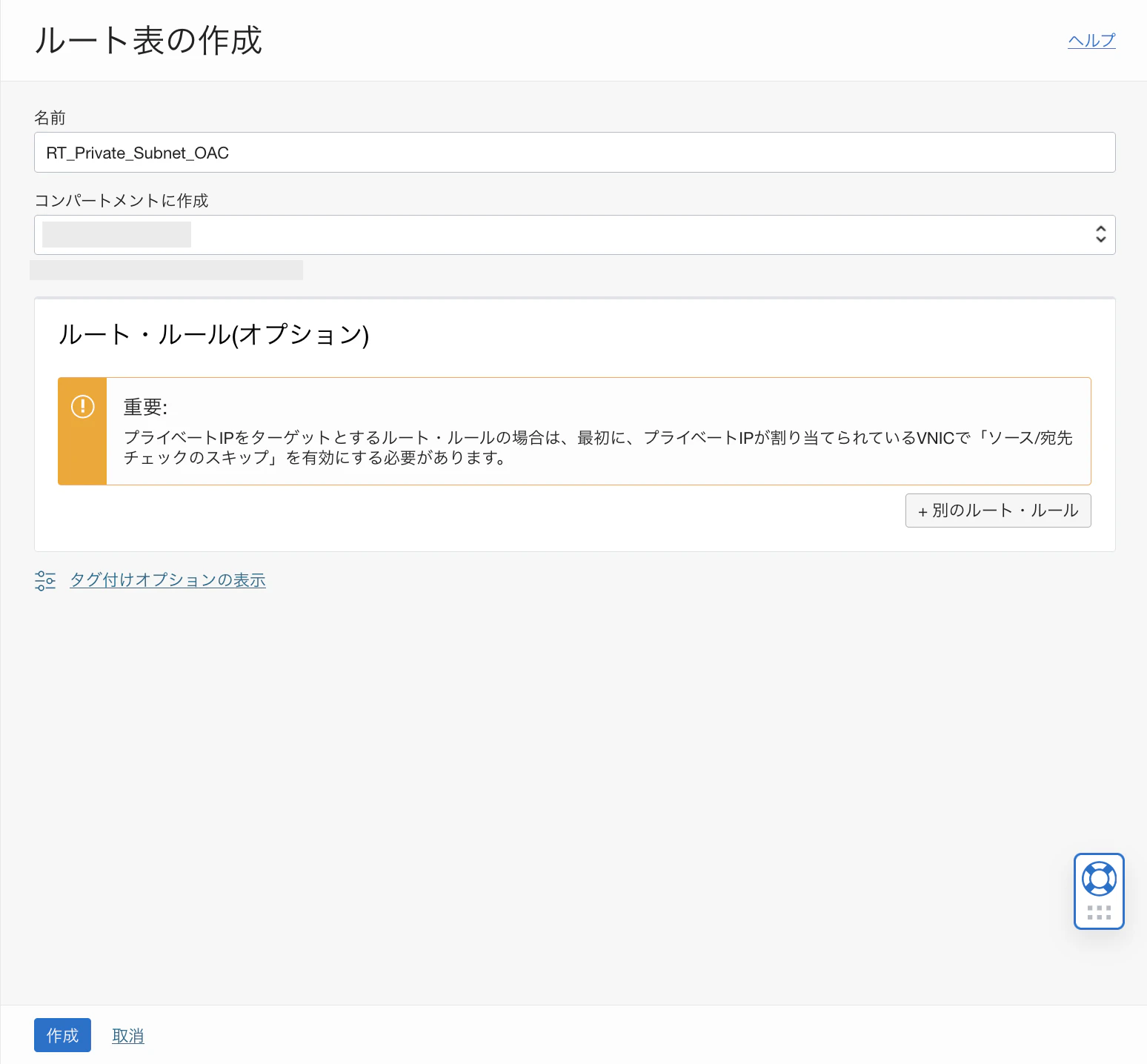
Task: Click the life-ring support help icon
Action: click(x=1099, y=879)
